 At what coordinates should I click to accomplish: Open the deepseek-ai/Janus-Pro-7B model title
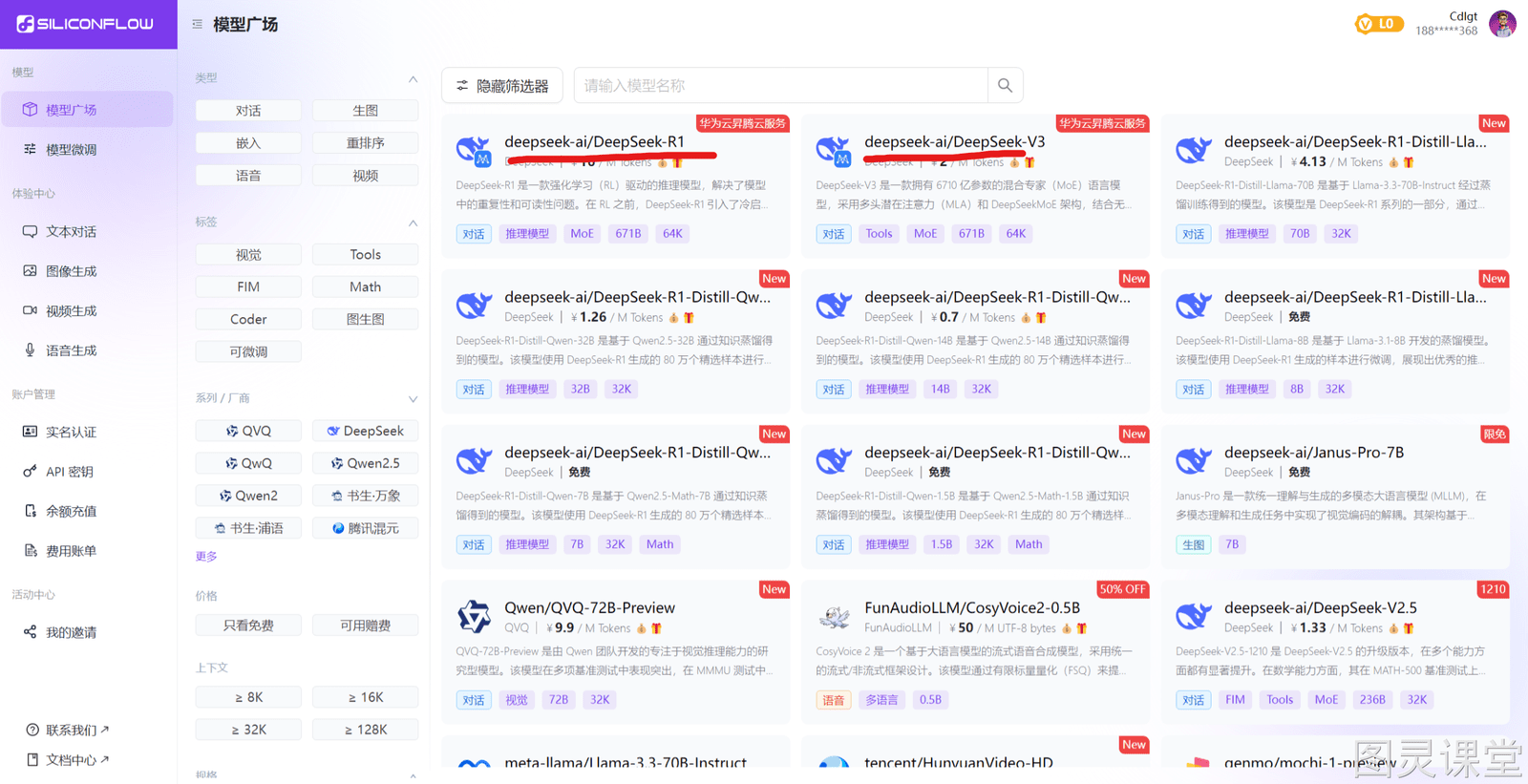(1314, 453)
